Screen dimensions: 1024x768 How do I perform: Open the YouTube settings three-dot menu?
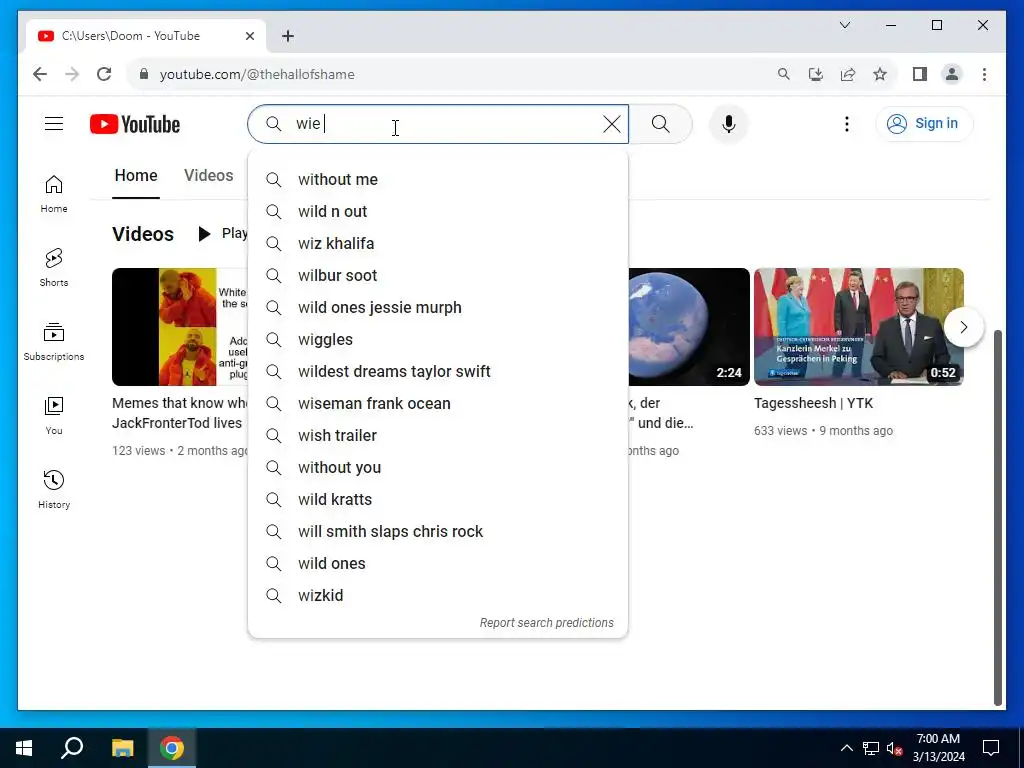(846, 124)
